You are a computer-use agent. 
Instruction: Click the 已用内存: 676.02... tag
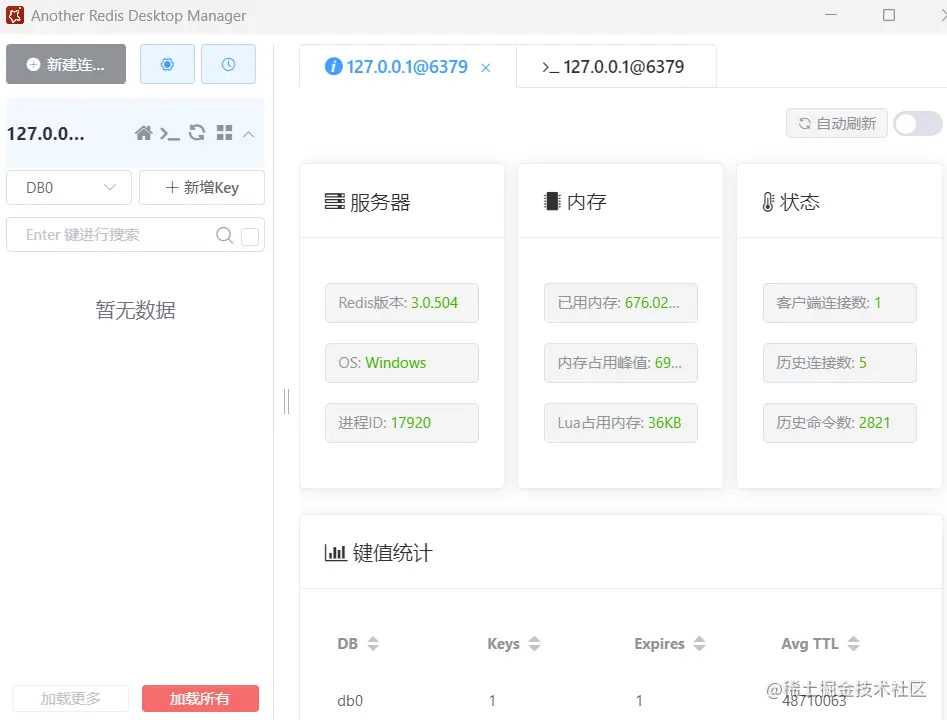621,303
